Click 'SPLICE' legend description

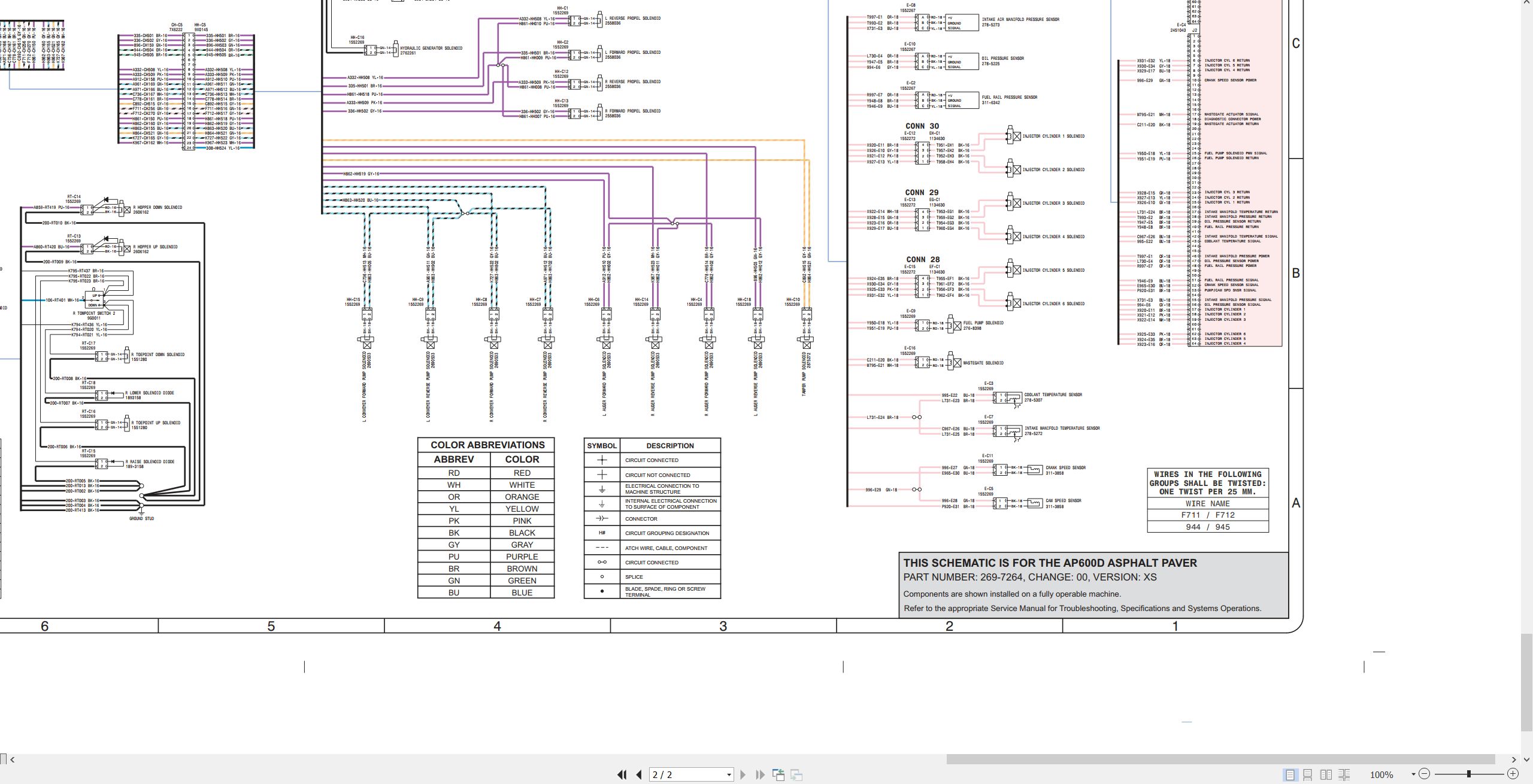click(634, 577)
